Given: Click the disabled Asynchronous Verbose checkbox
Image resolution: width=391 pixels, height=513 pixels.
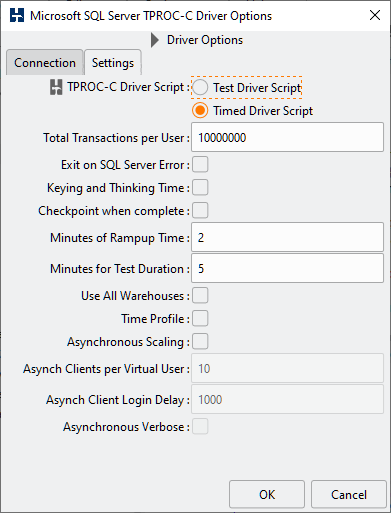Looking at the screenshot, I should pos(200,427).
